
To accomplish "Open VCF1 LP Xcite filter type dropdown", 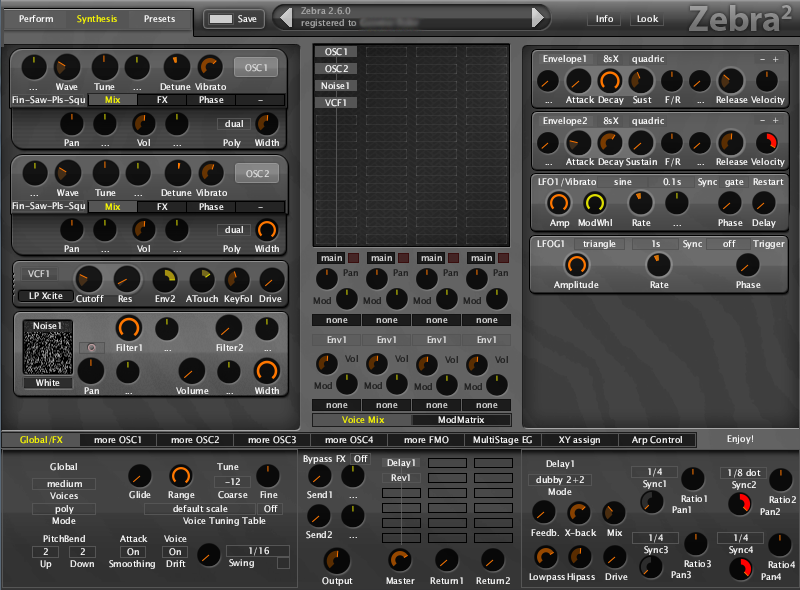I will (x=45, y=296).
